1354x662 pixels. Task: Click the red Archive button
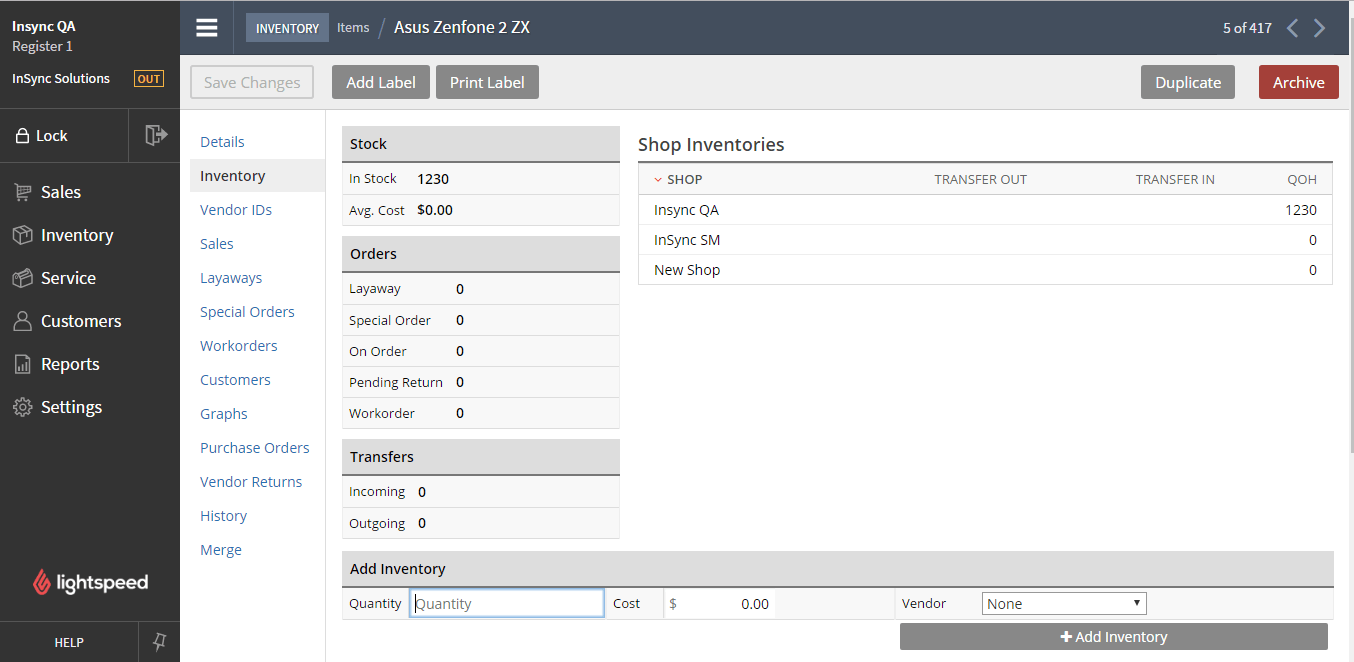click(x=1299, y=82)
